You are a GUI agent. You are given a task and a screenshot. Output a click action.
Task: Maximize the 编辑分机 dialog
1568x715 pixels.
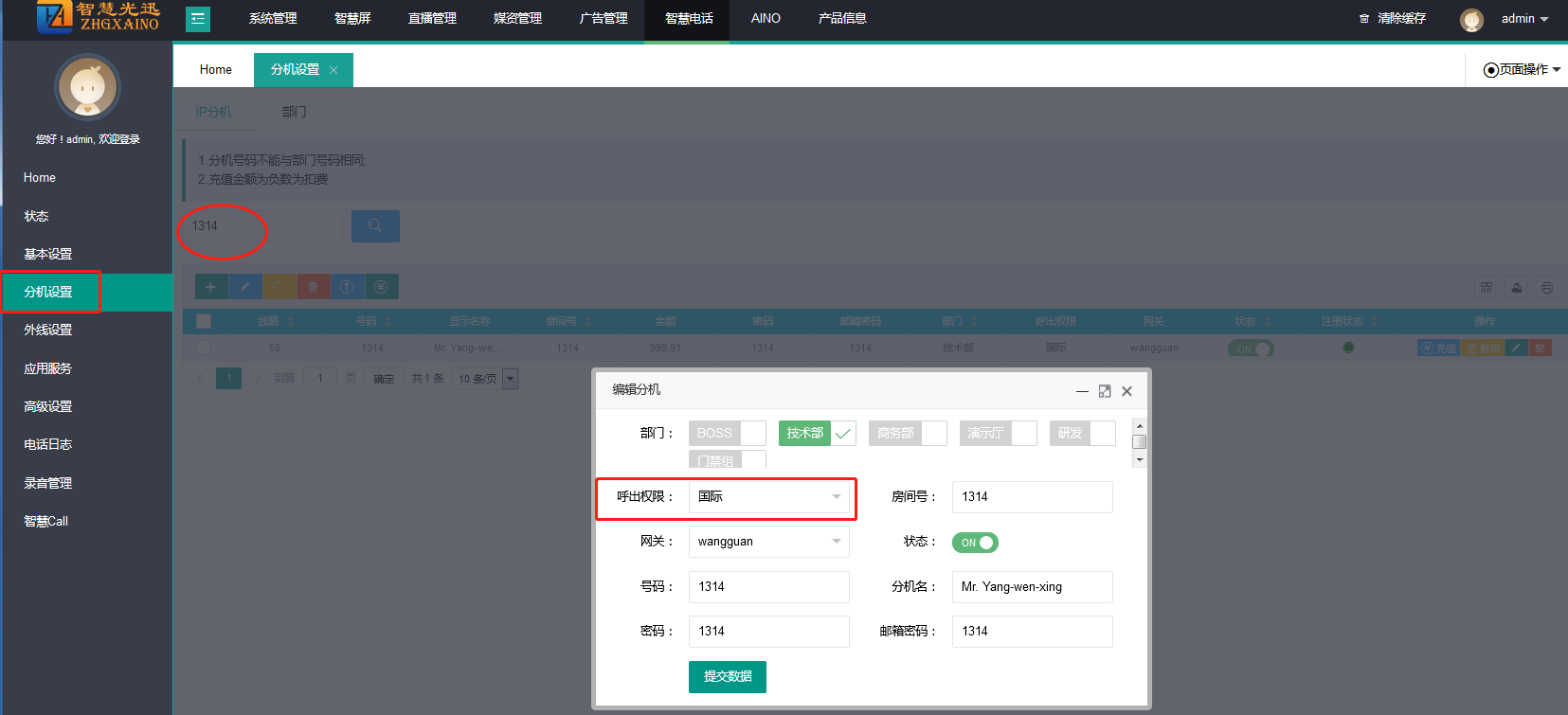[x=1105, y=391]
